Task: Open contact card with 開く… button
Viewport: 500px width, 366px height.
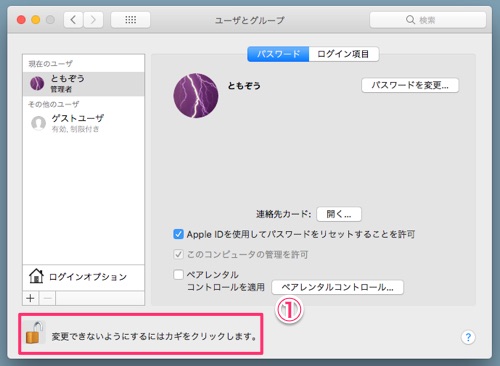Action: coord(339,214)
